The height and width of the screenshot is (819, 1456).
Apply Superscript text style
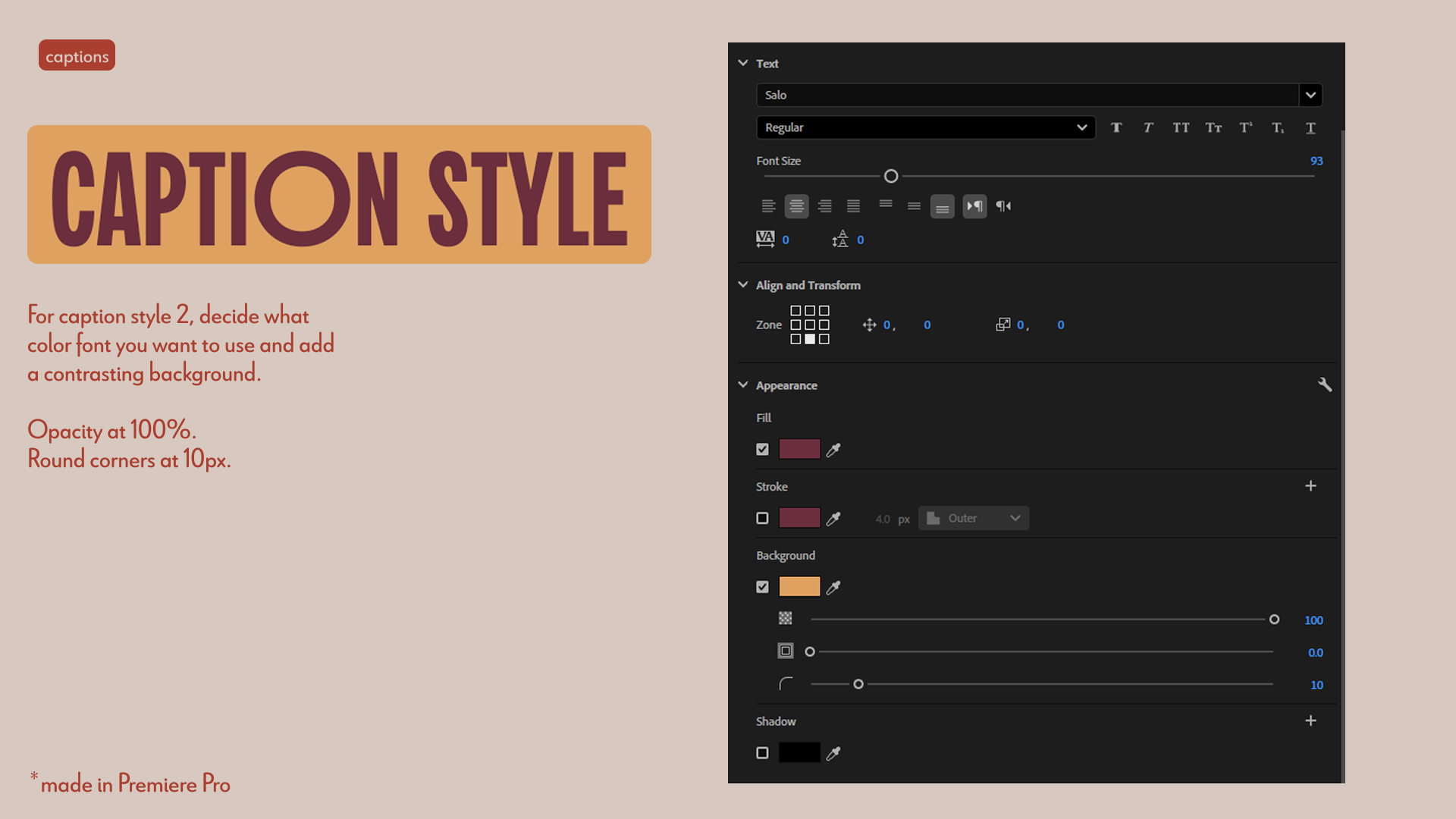pyautogui.click(x=1246, y=127)
